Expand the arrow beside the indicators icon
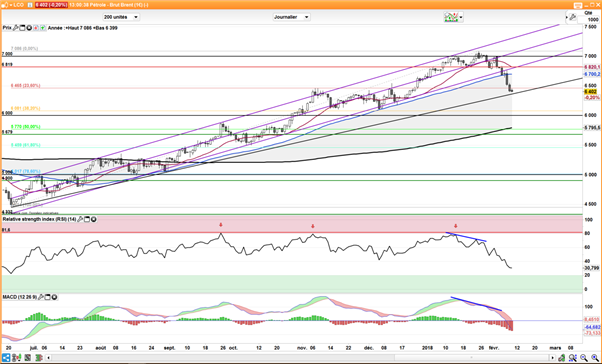This screenshot has height=364, width=602. (x=461, y=17)
